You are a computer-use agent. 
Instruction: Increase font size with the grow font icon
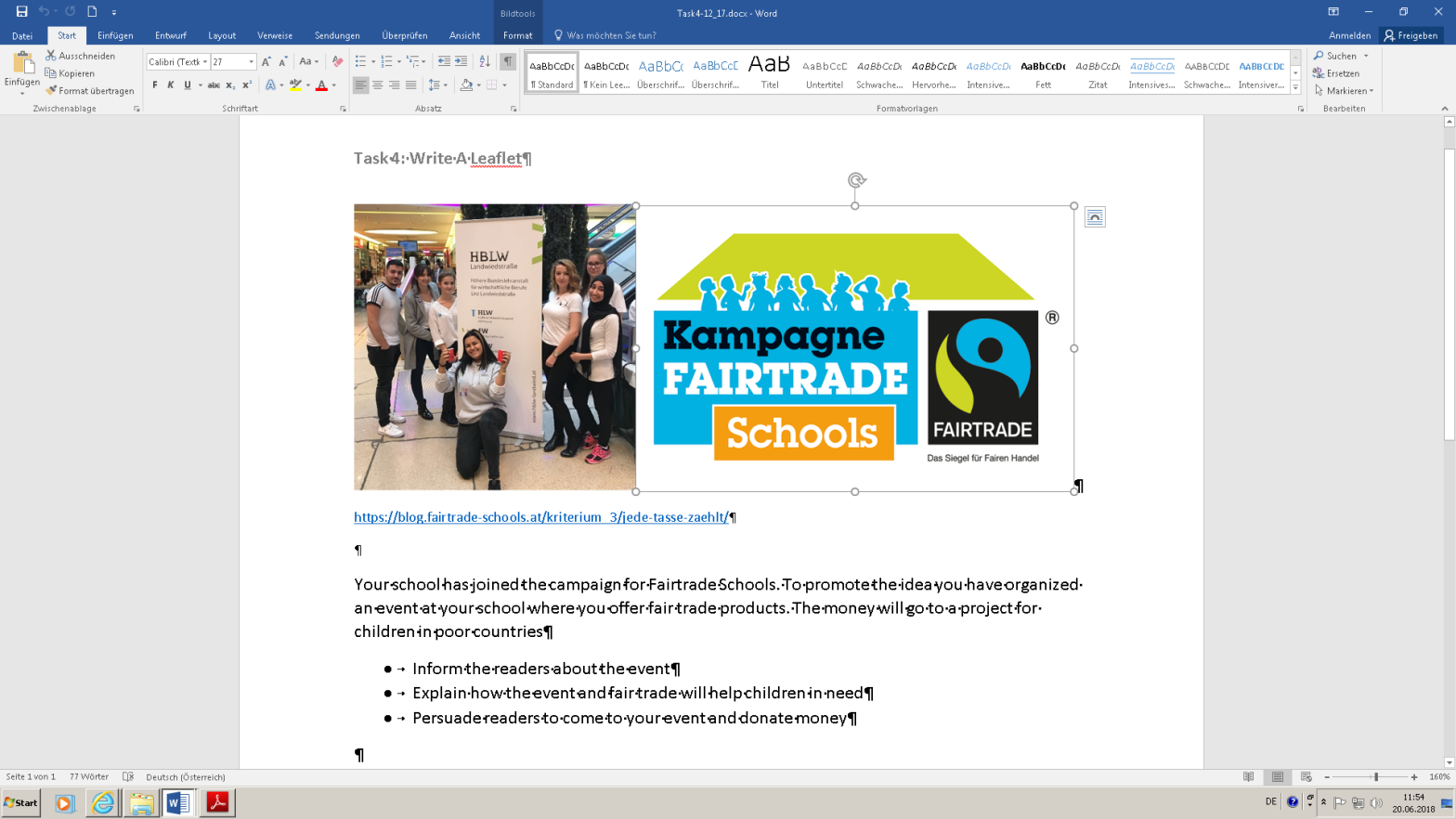[x=266, y=61]
